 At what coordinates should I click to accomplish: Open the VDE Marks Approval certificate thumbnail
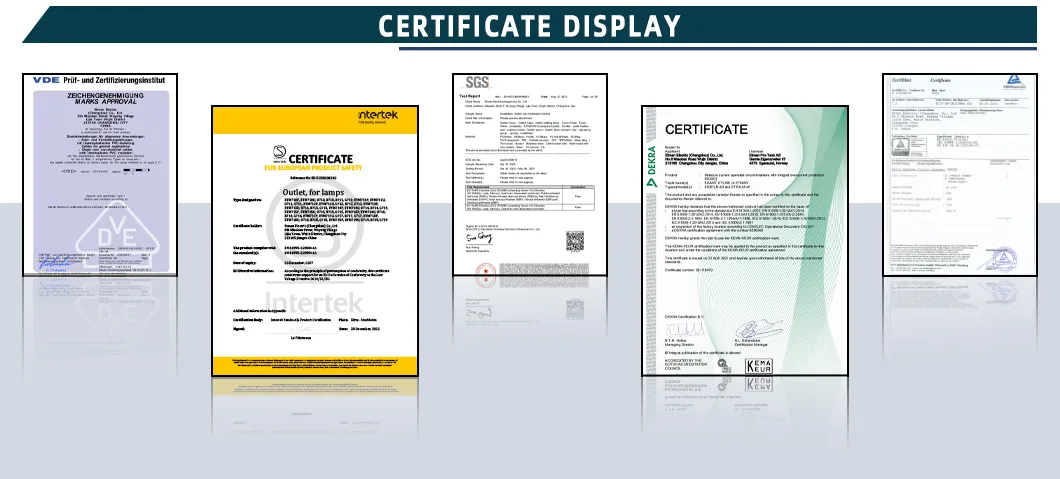(x=100, y=174)
